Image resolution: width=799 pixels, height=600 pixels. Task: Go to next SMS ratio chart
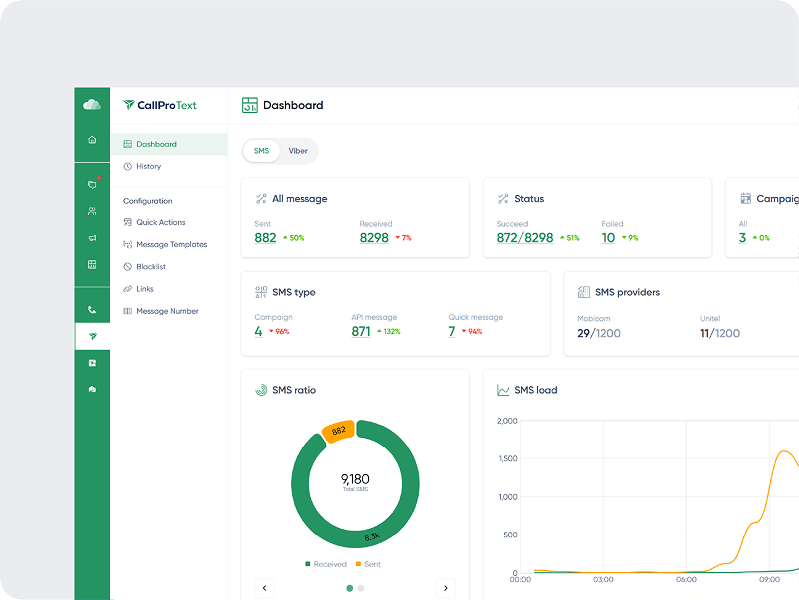[446, 588]
